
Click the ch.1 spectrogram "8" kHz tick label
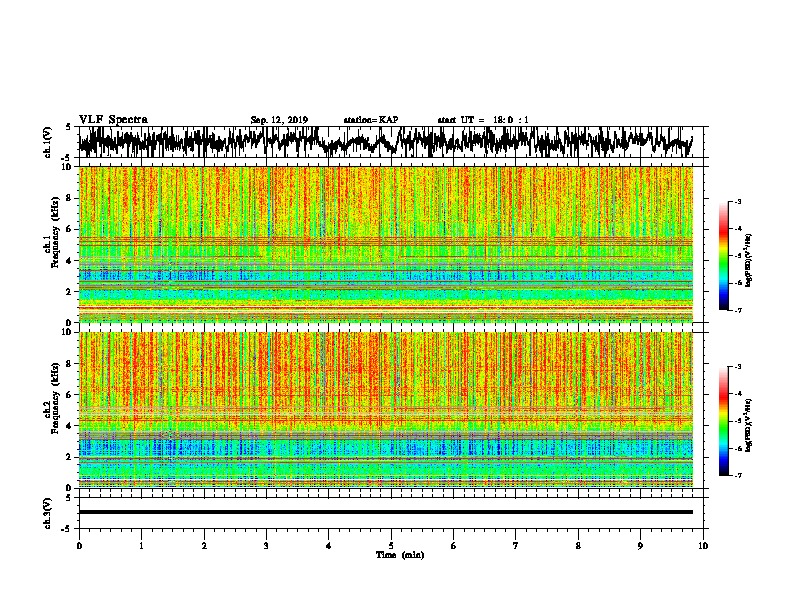click(x=70, y=198)
